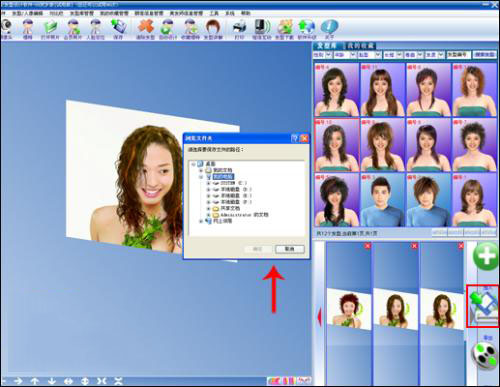Select 我的电脑 in the folder tree

coord(223,177)
